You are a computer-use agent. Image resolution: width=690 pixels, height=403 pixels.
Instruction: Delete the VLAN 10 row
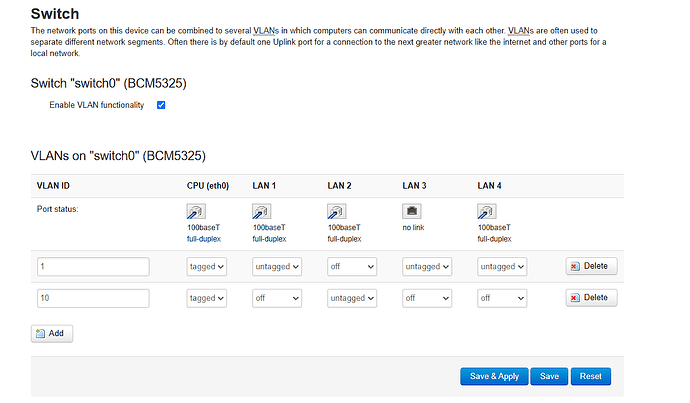pyautogui.click(x=591, y=298)
